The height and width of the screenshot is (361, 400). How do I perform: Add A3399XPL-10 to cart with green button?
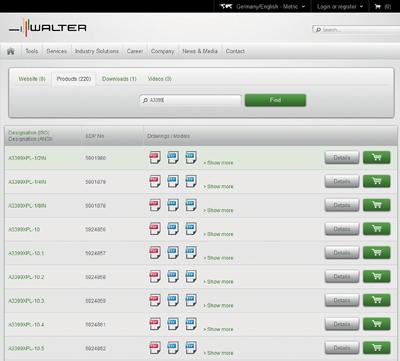click(x=377, y=229)
